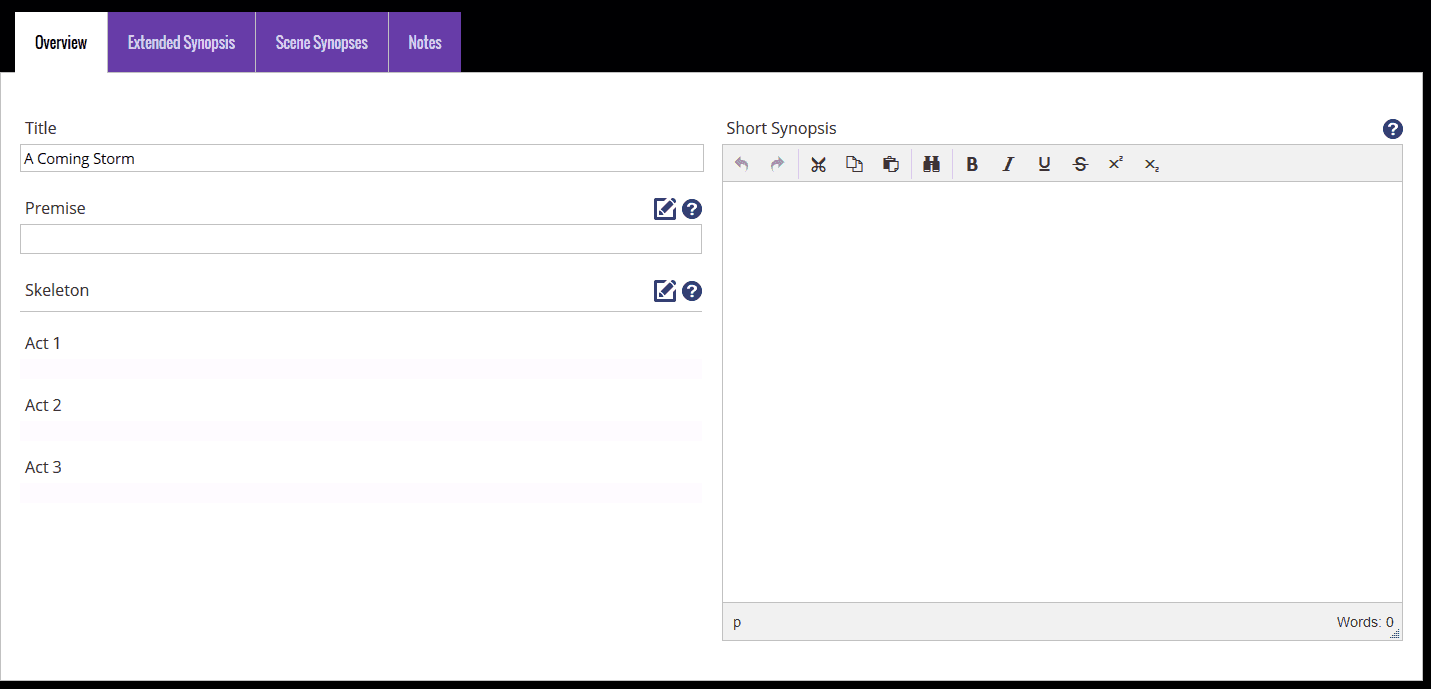Apply Subscript formatting
The width and height of the screenshot is (1431, 689).
(1152, 164)
